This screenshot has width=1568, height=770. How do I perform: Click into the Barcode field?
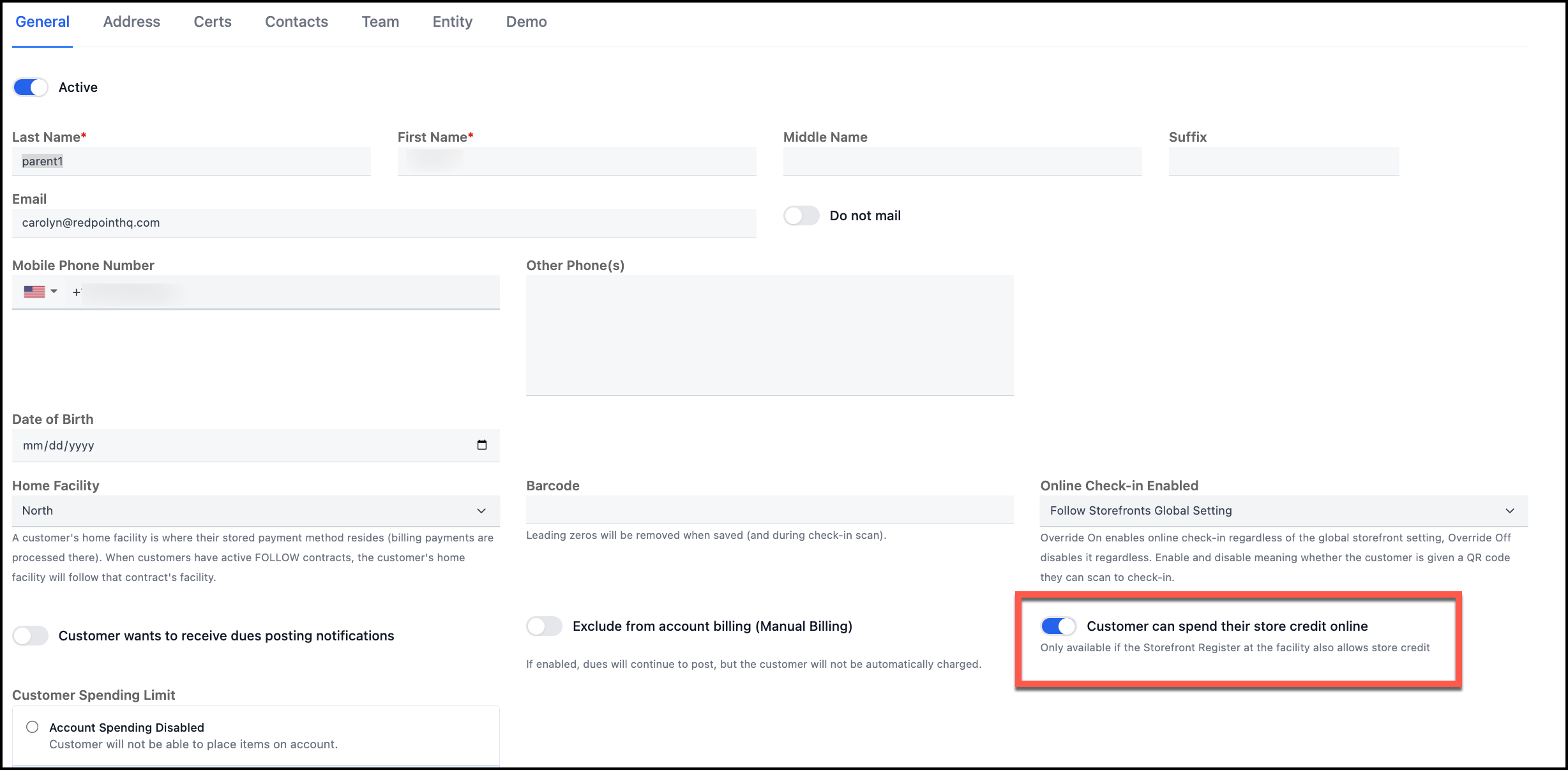tap(769, 510)
